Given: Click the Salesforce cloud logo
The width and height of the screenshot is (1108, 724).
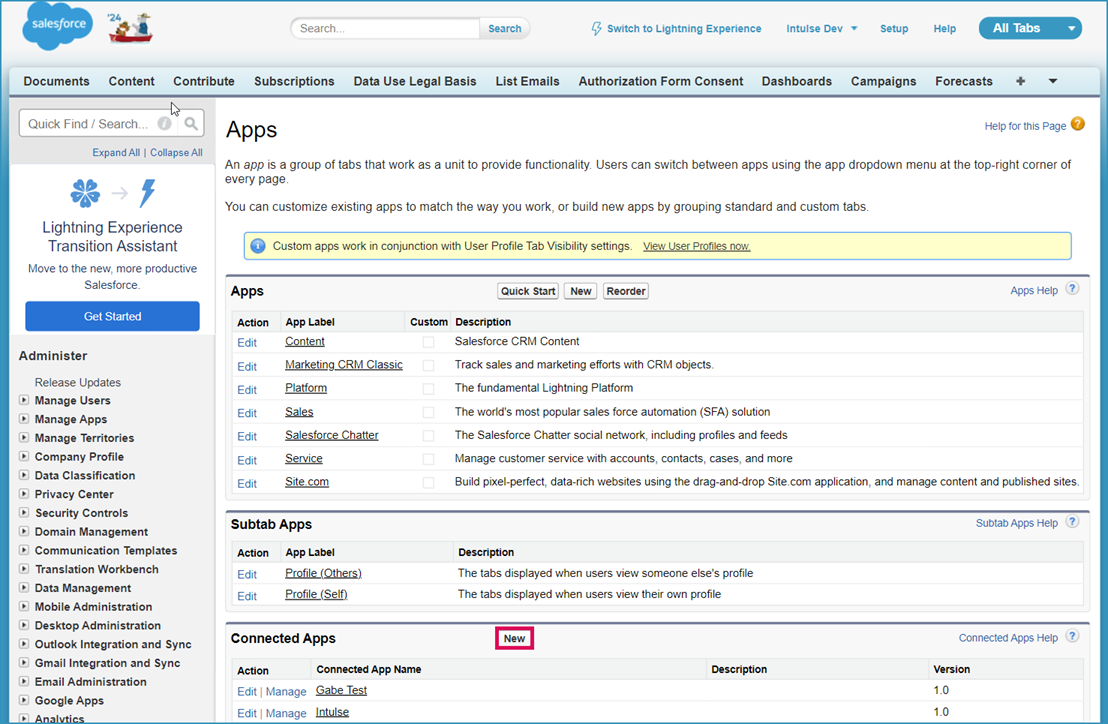Looking at the screenshot, I should (x=57, y=25).
